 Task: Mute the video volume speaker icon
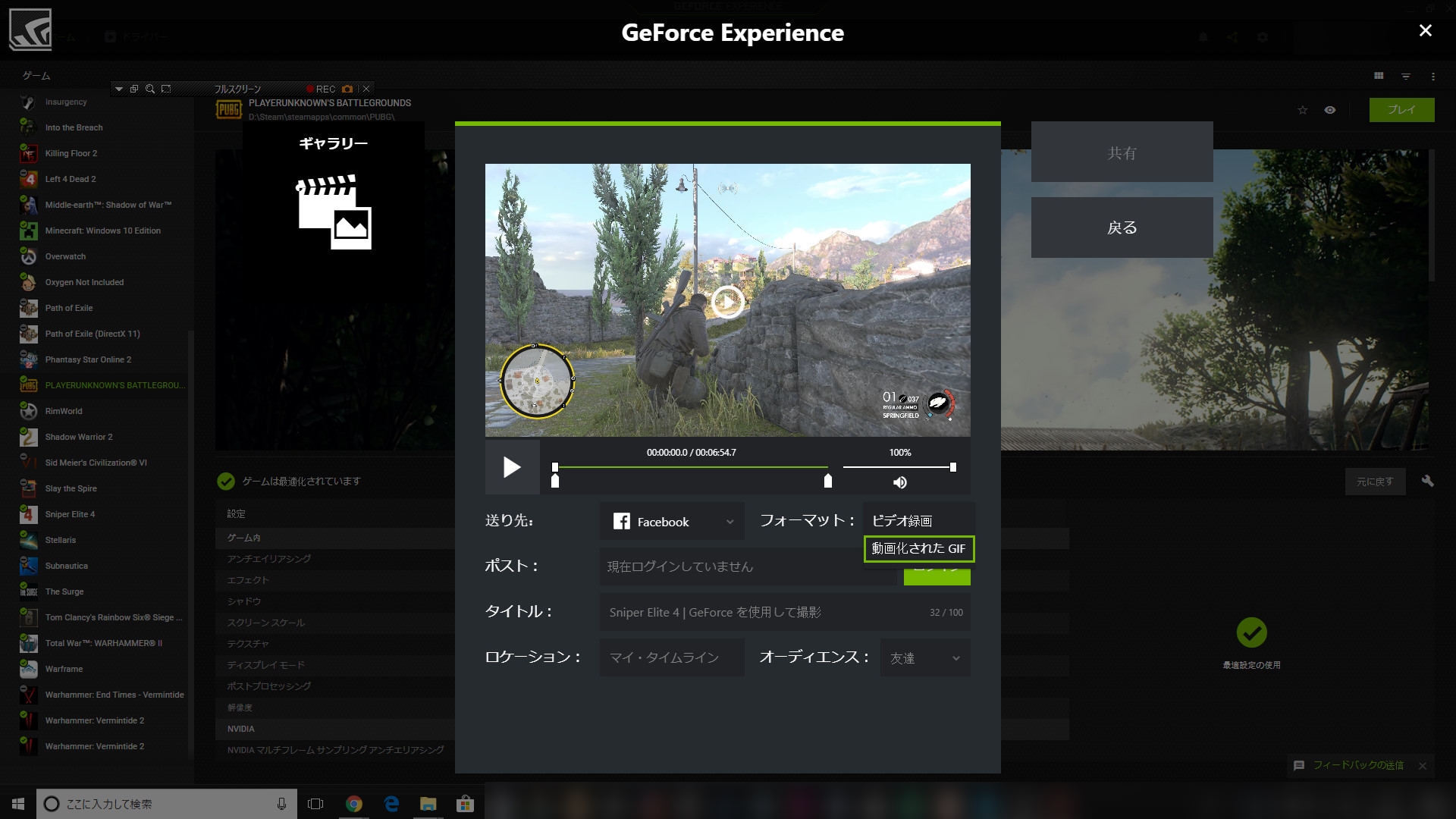[899, 482]
